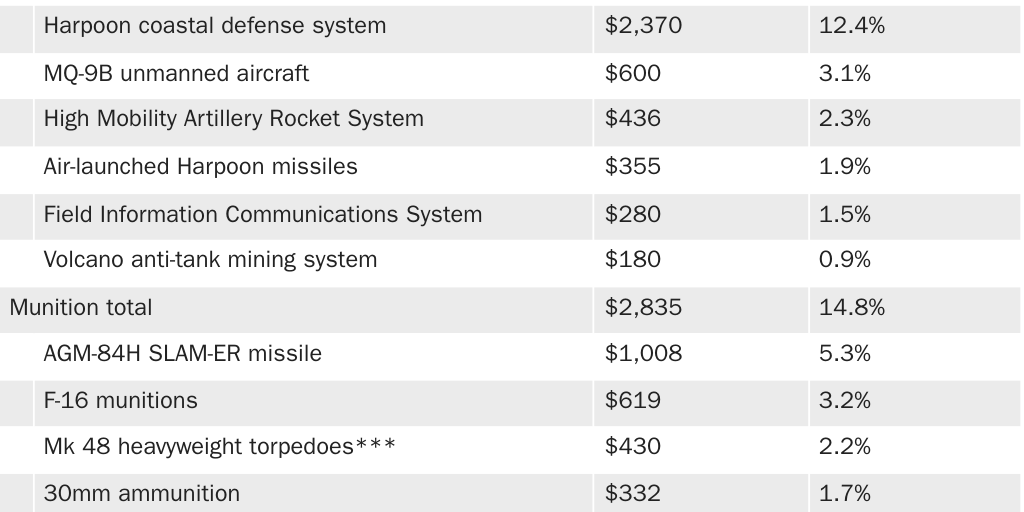This screenshot has width=1024, height=512.
Task: Click the Munition total row heading
Action: tap(81, 307)
